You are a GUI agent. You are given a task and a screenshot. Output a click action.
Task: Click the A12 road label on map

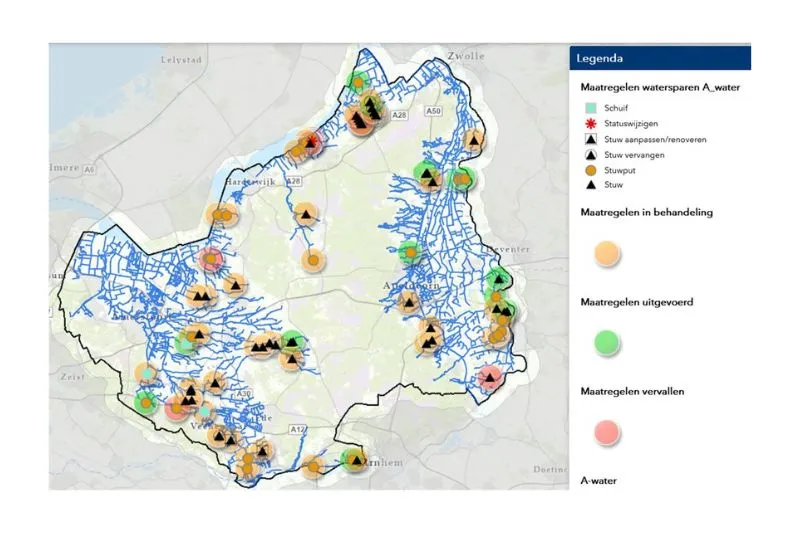pos(297,428)
